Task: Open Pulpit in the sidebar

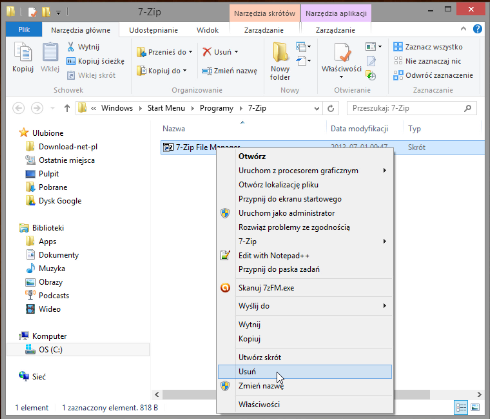Action: 42,174
